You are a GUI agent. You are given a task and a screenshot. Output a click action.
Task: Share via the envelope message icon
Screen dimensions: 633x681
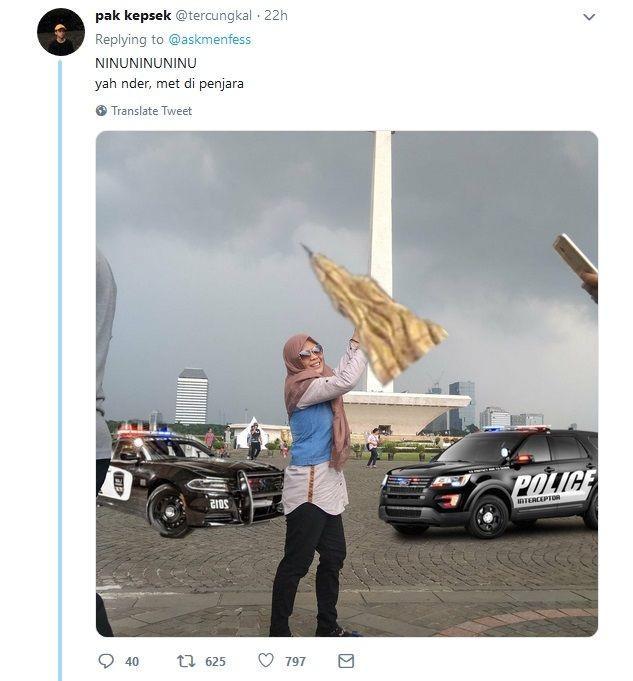tap(346, 661)
